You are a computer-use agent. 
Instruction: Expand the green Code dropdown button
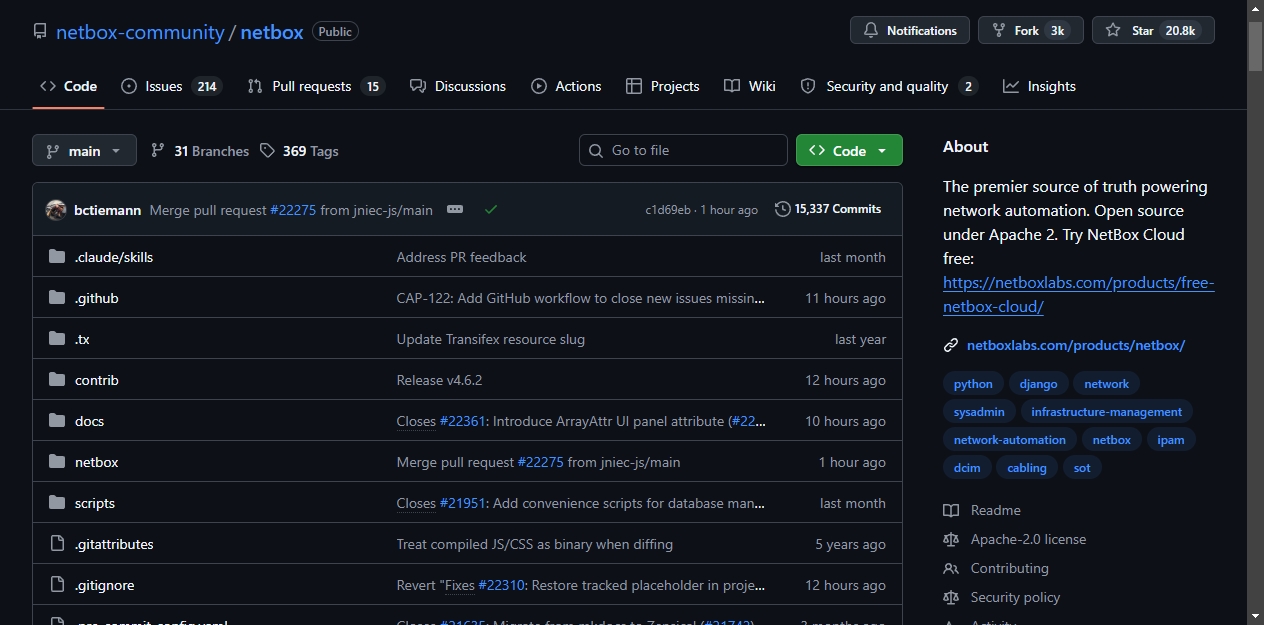[x=849, y=150]
